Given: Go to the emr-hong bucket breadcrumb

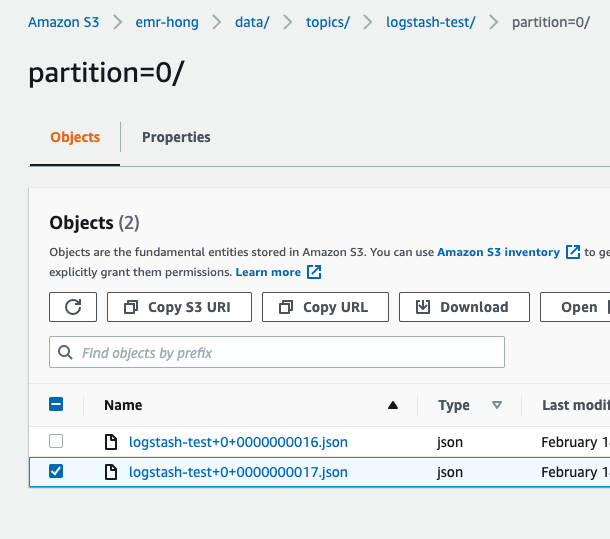Looking at the screenshot, I should [x=167, y=22].
